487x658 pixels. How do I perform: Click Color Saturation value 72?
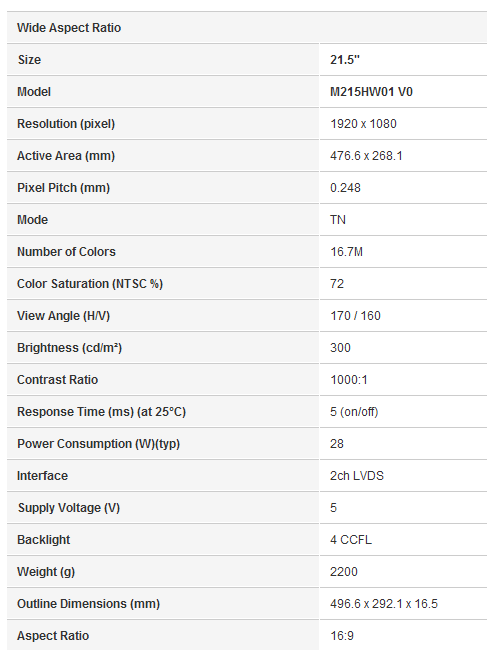[x=337, y=284]
